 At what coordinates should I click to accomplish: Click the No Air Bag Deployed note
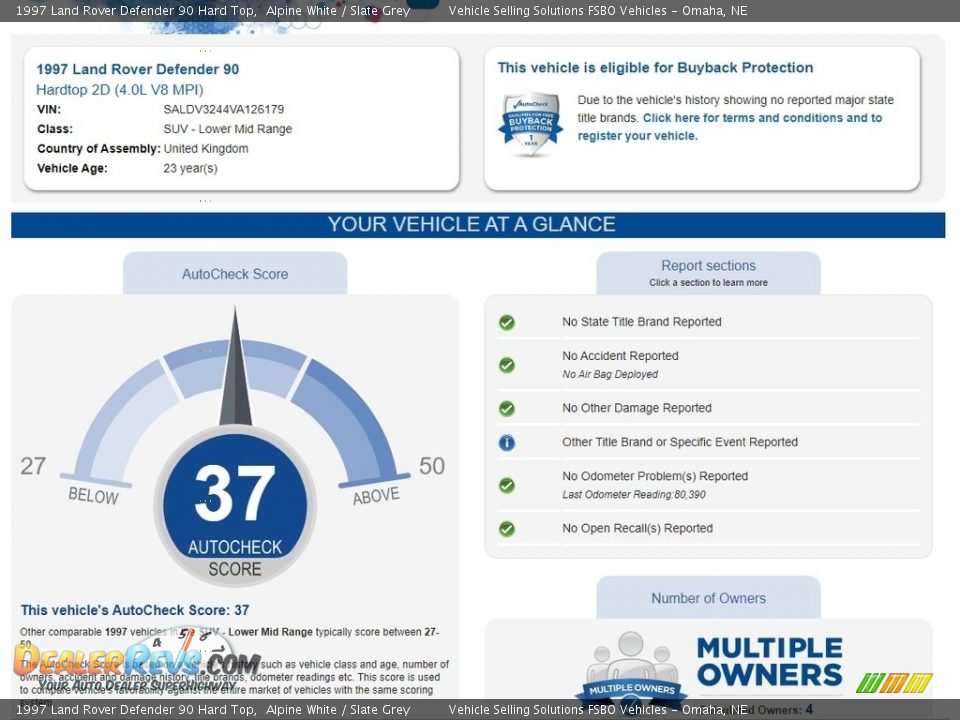[610, 374]
